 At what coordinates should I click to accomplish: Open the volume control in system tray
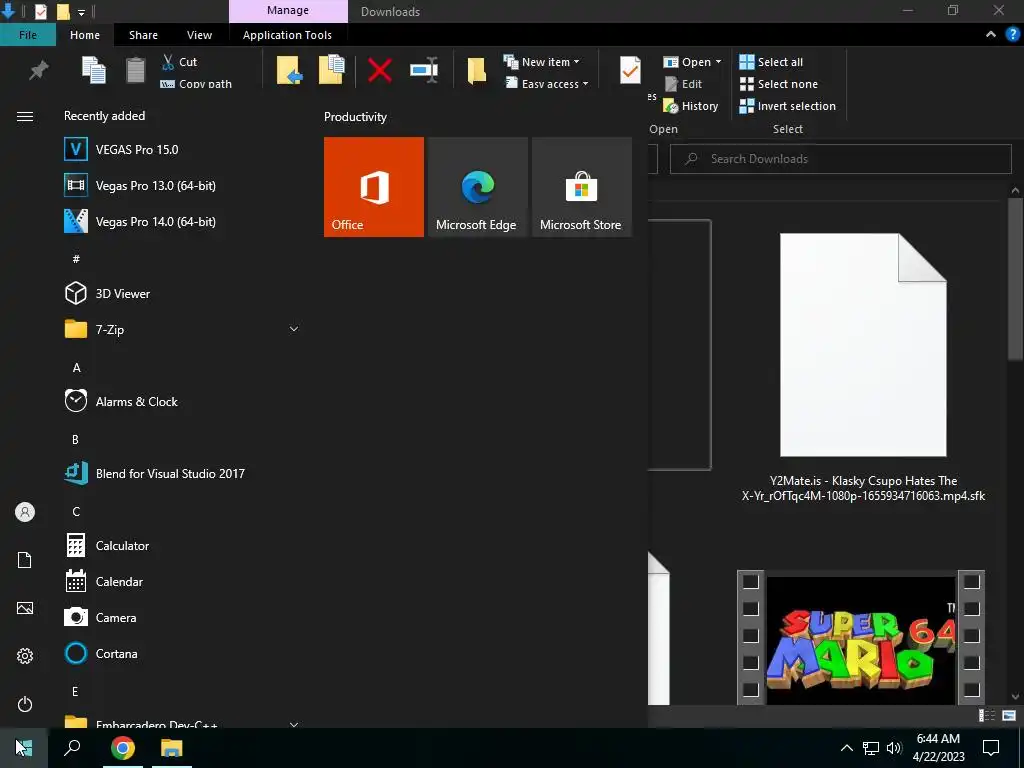coord(894,748)
